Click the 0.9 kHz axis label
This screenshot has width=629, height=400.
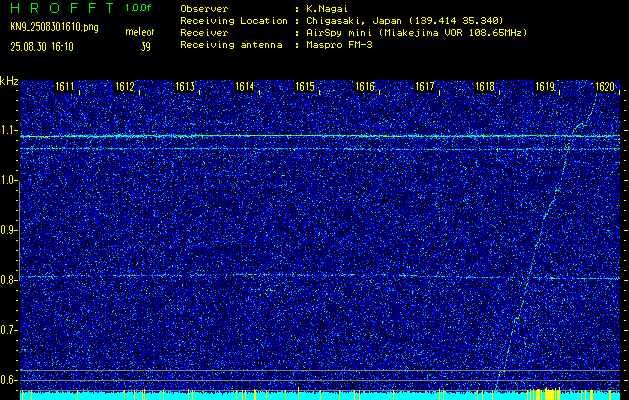coord(7,230)
